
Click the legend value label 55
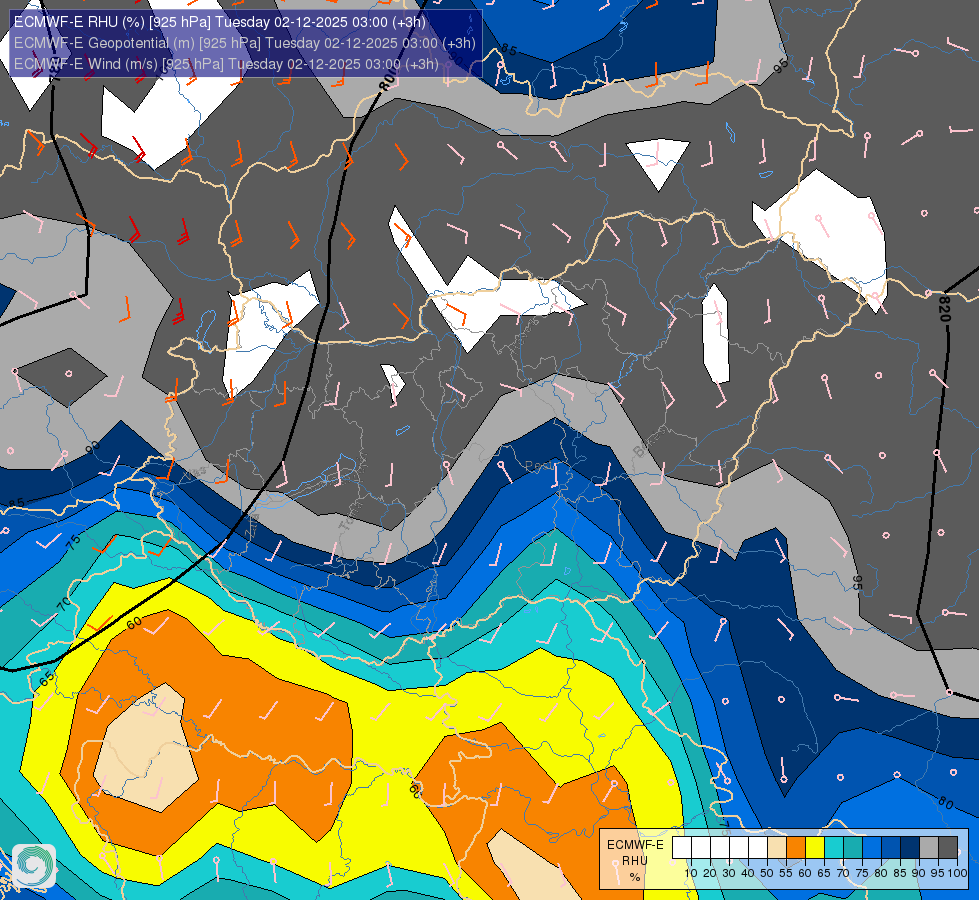click(786, 873)
